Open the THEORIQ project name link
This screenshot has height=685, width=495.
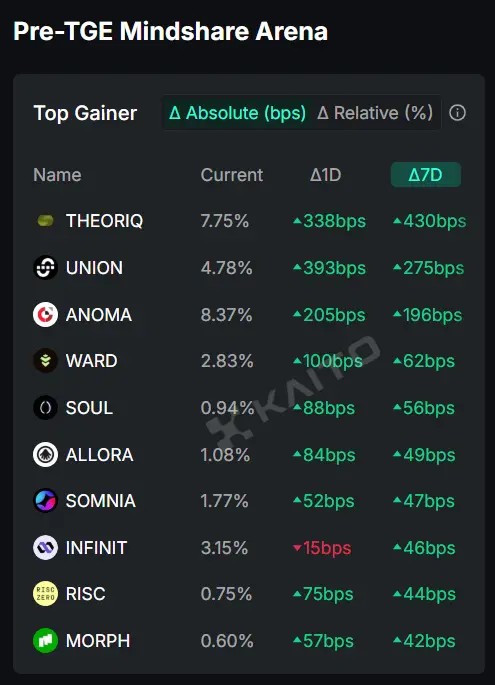click(x=104, y=221)
